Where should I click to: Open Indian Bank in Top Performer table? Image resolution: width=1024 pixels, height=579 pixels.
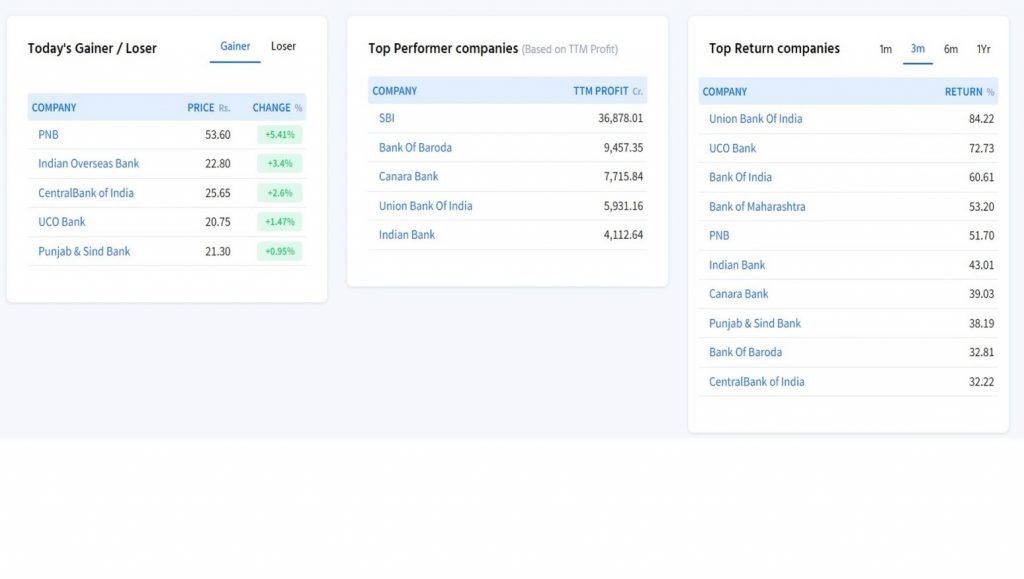tap(407, 235)
